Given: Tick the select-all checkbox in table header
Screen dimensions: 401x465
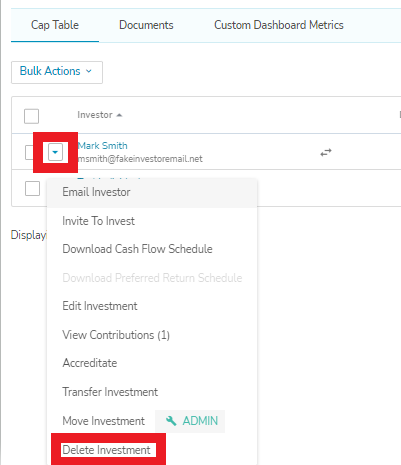Looking at the screenshot, I should [x=31, y=116].
